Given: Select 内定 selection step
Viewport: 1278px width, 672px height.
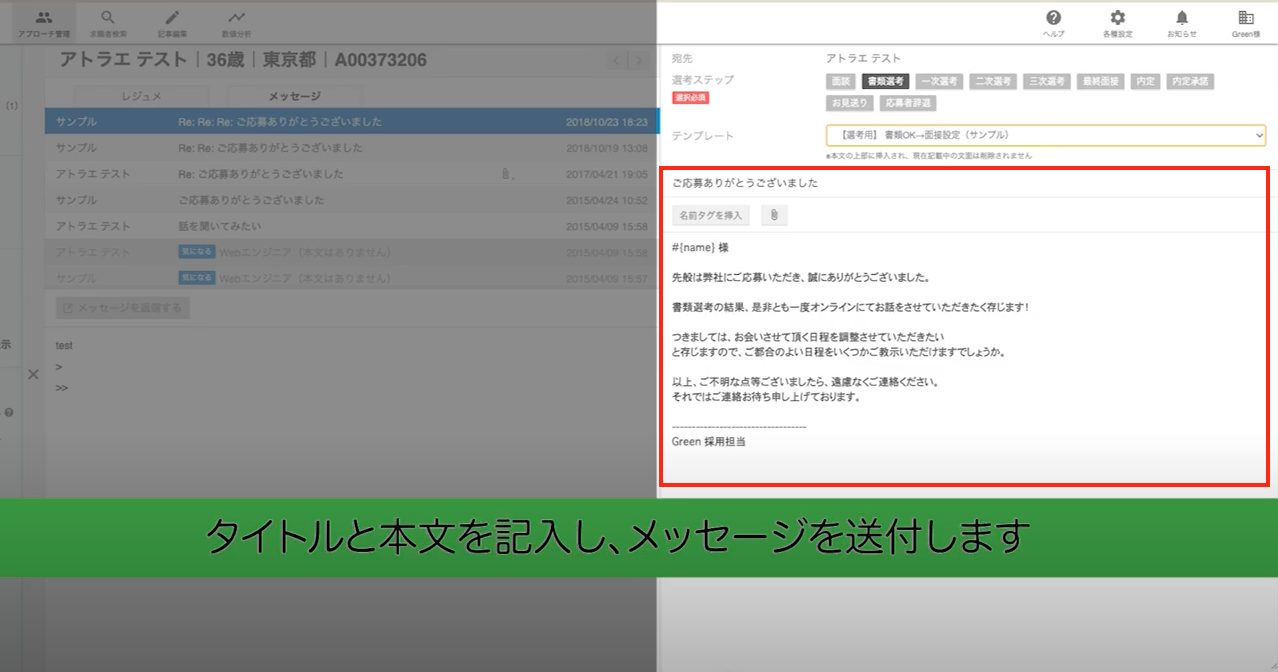Looking at the screenshot, I should (x=1145, y=81).
